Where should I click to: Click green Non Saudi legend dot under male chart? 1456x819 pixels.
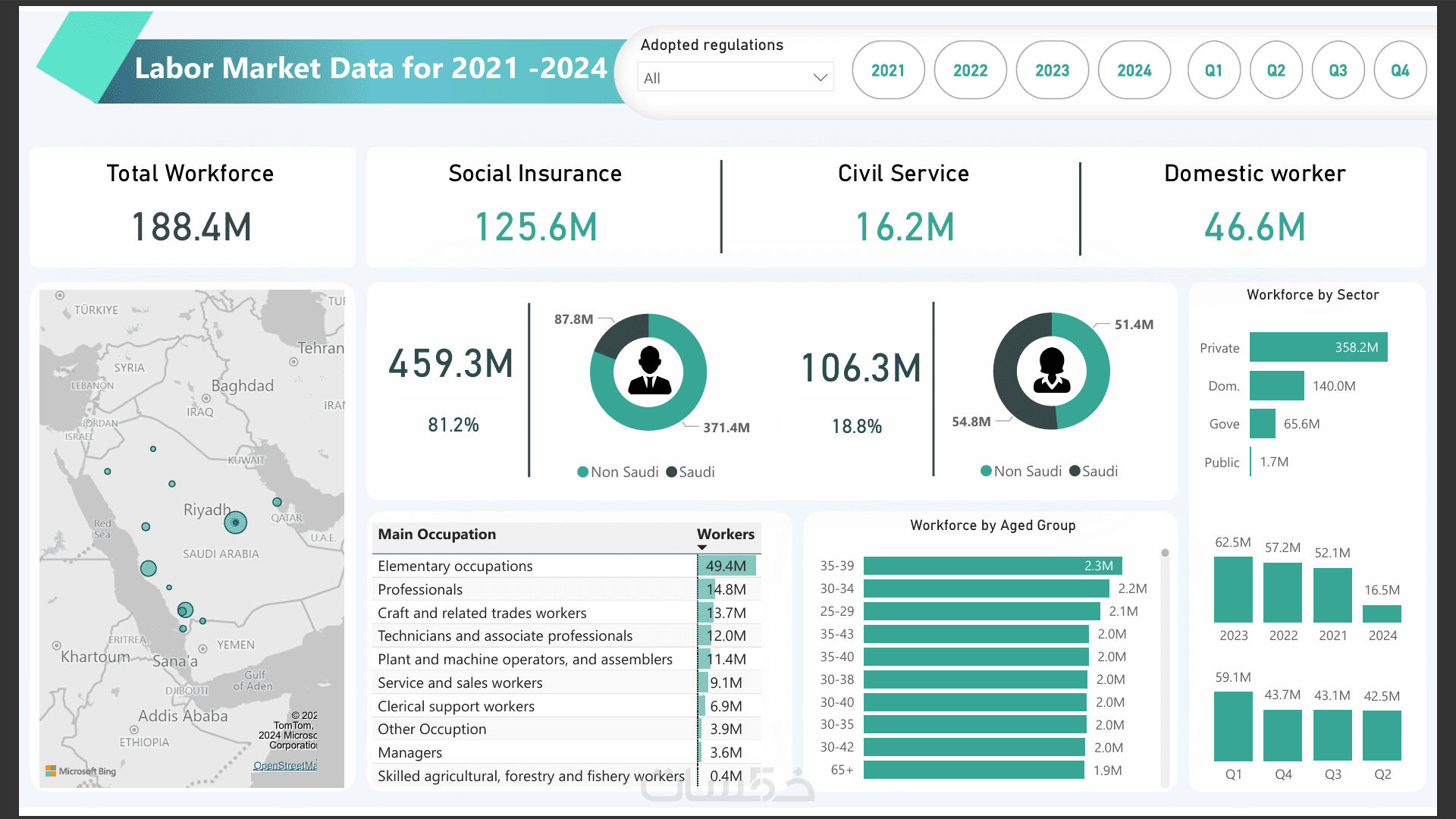[x=582, y=472]
